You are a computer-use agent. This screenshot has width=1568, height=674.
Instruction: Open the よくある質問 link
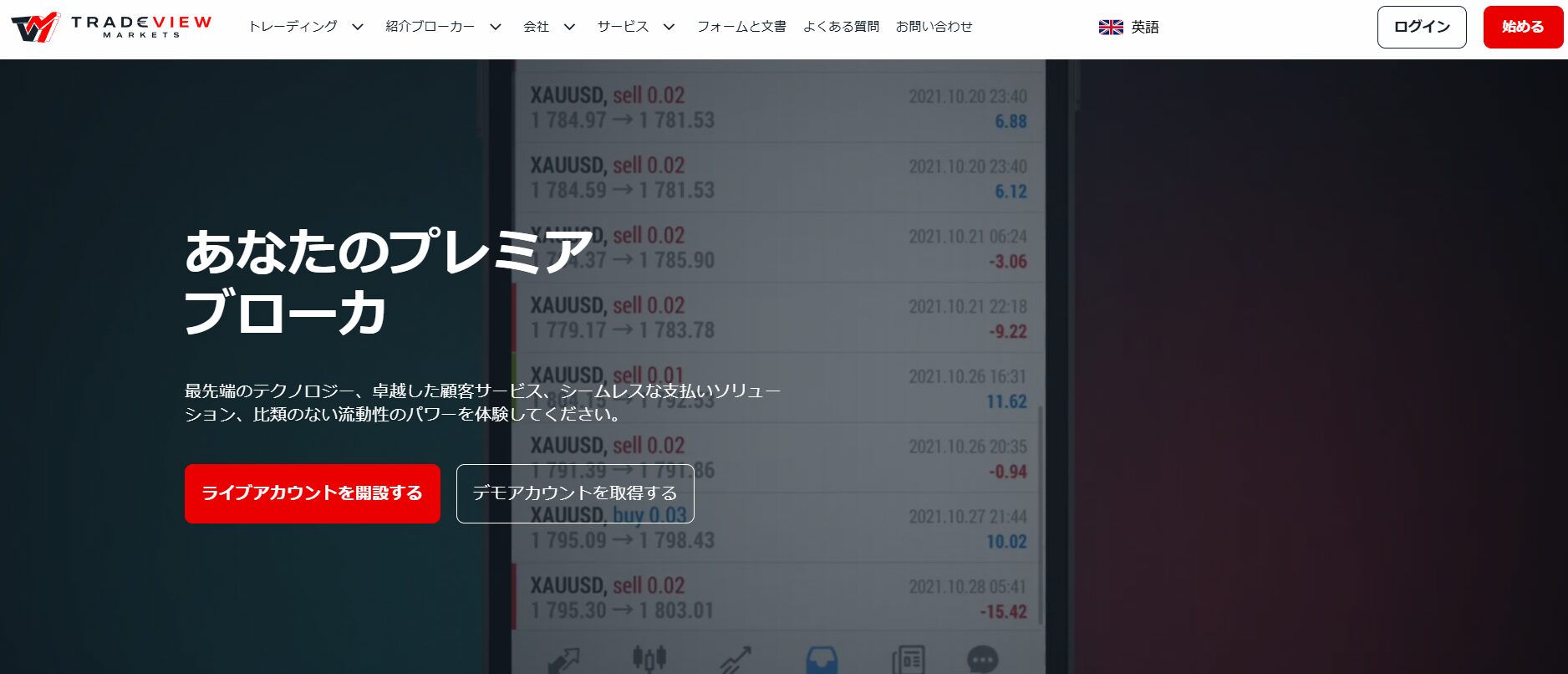pos(841,27)
